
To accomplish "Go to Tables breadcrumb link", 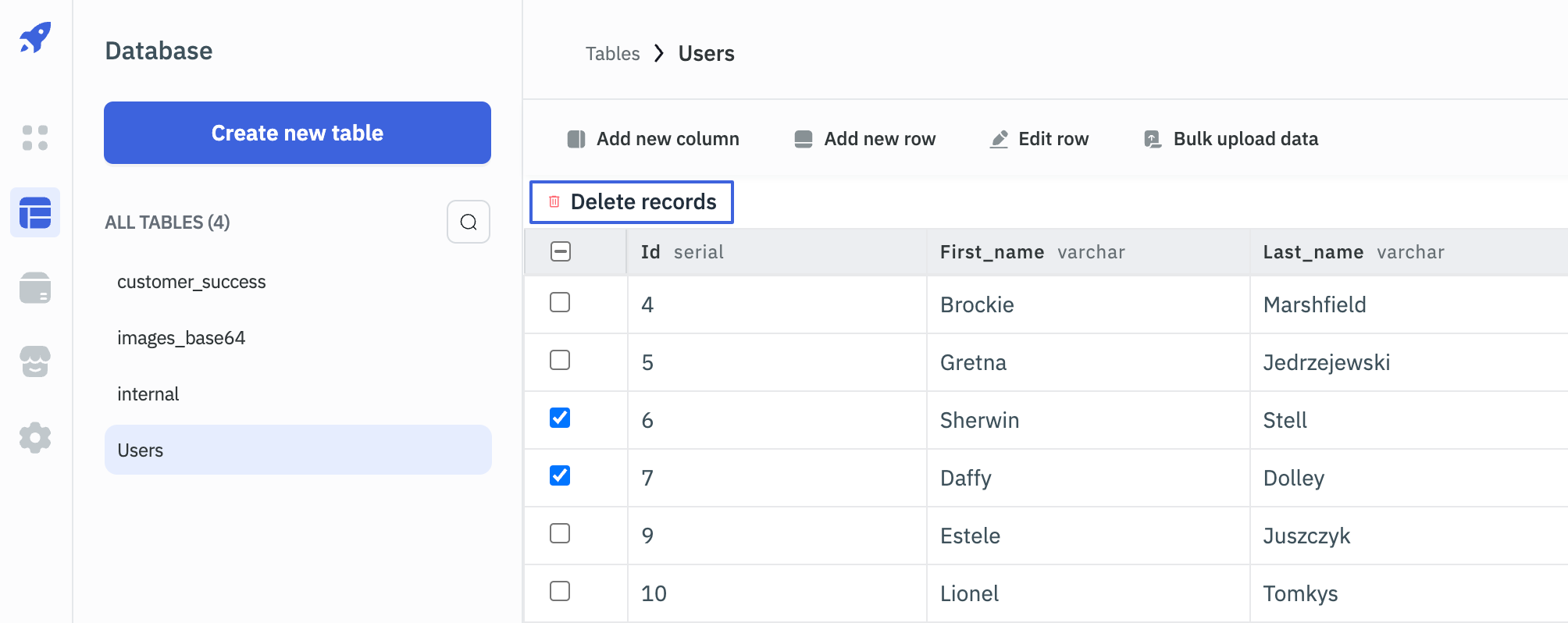I will [x=612, y=54].
